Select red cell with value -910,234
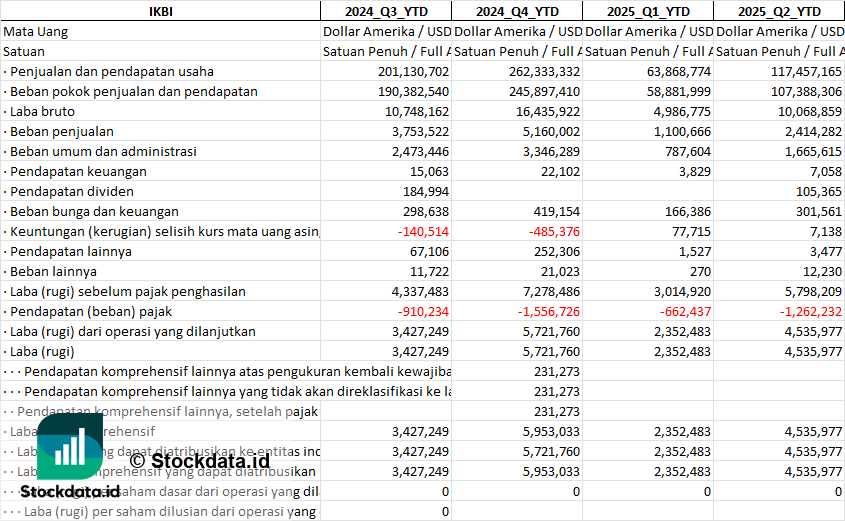Screen dimensions: 845x521 click(x=386, y=311)
